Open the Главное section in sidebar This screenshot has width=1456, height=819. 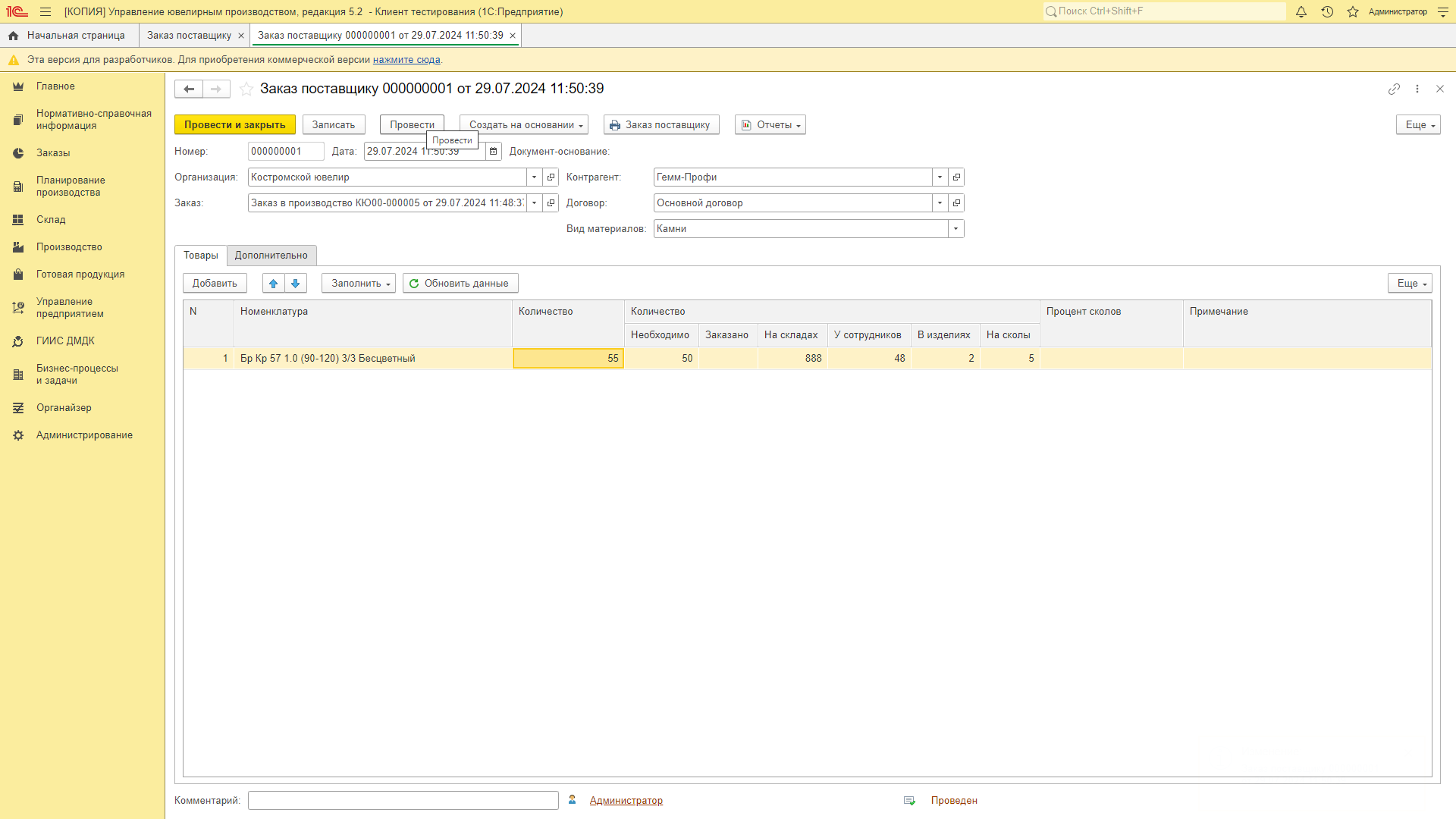[x=55, y=86]
